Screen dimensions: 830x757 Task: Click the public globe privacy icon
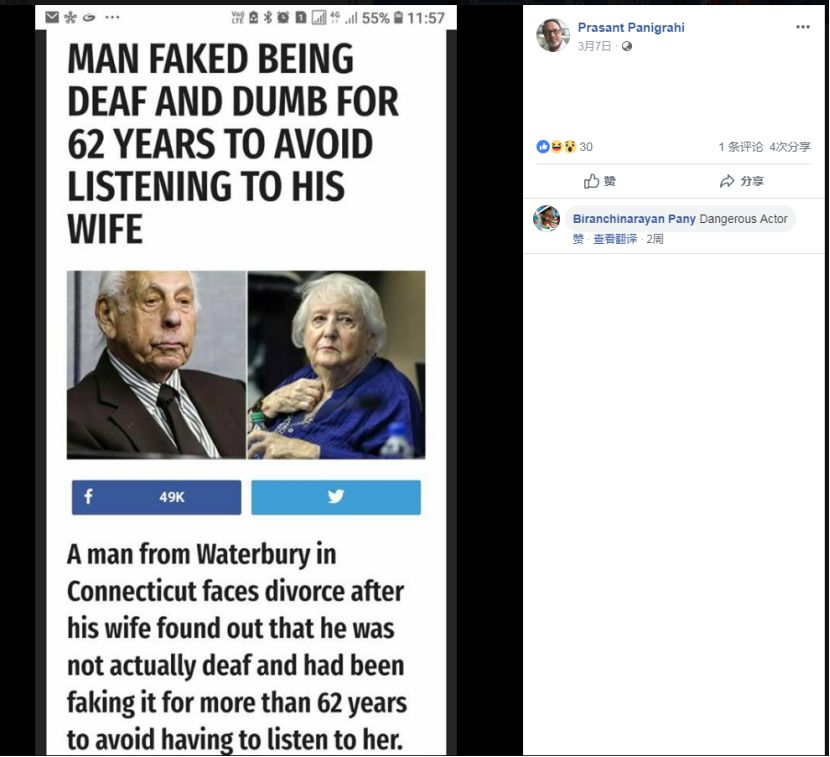tap(627, 46)
